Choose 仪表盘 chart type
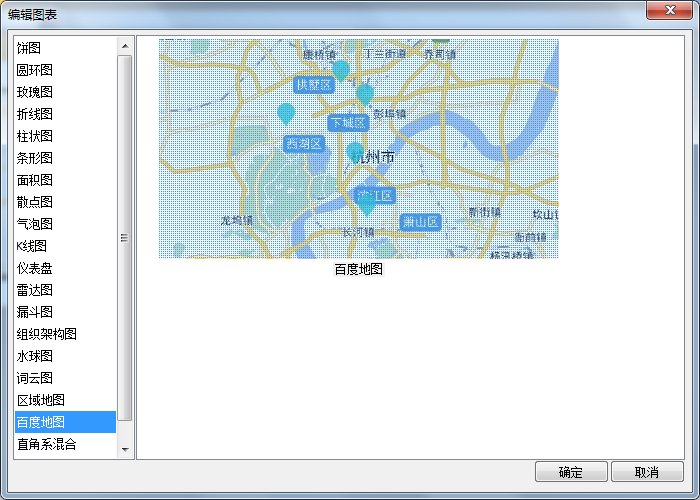 click(x=35, y=268)
